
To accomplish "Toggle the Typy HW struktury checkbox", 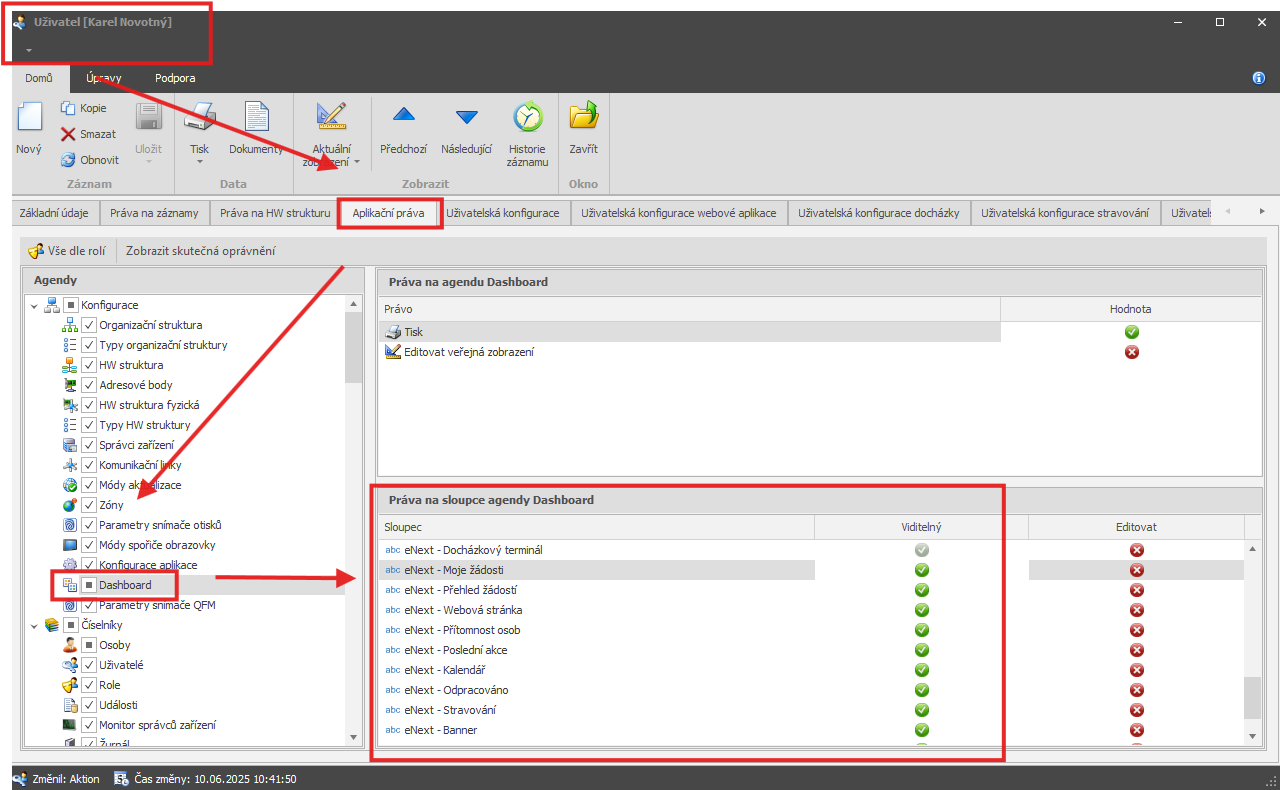I will [x=89, y=425].
